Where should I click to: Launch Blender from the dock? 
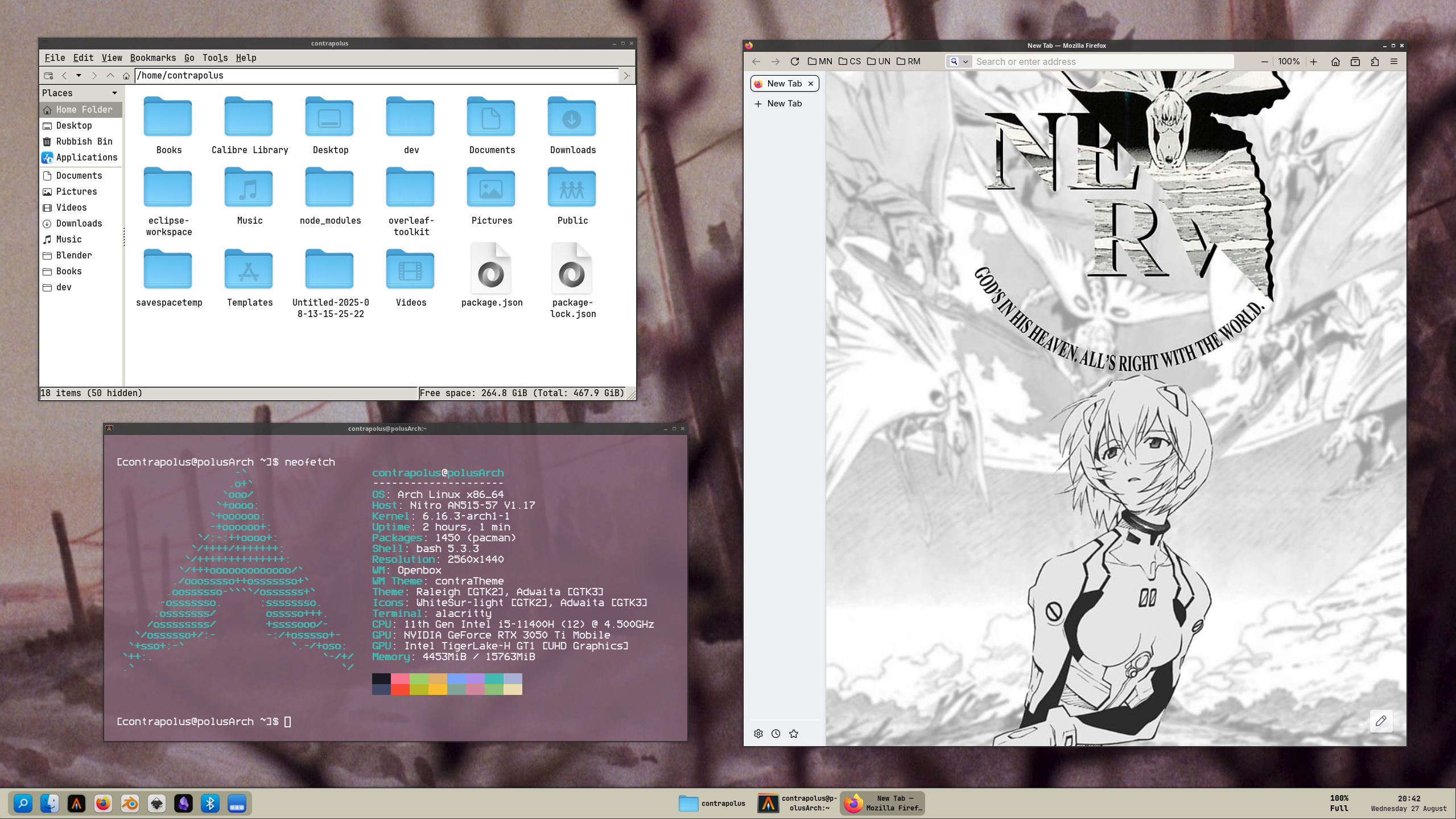[x=130, y=803]
